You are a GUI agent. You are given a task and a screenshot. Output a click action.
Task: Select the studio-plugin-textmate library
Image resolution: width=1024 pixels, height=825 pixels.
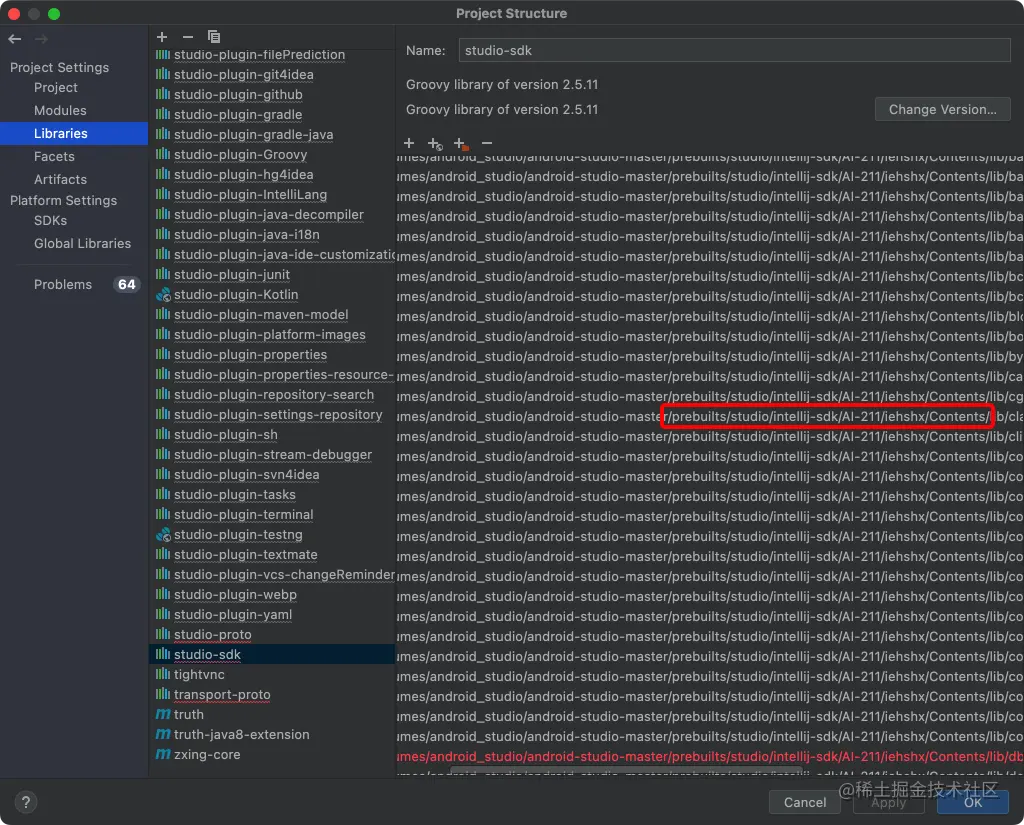tap(245, 555)
